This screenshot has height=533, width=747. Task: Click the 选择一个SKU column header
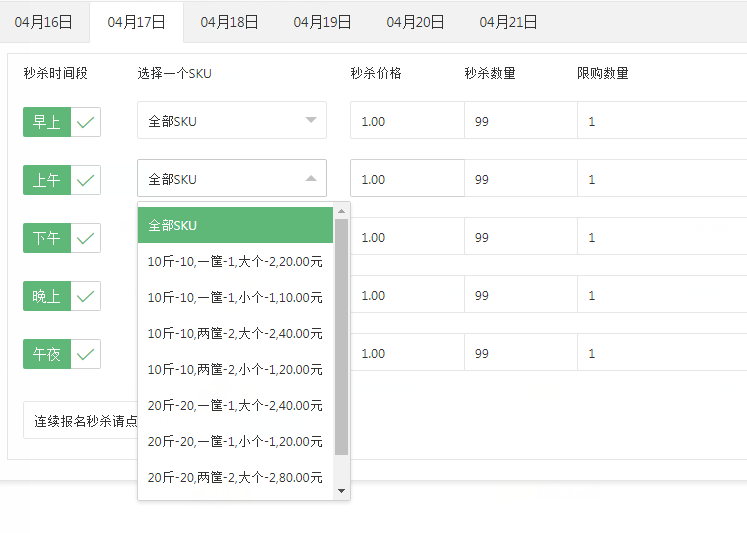click(x=174, y=73)
